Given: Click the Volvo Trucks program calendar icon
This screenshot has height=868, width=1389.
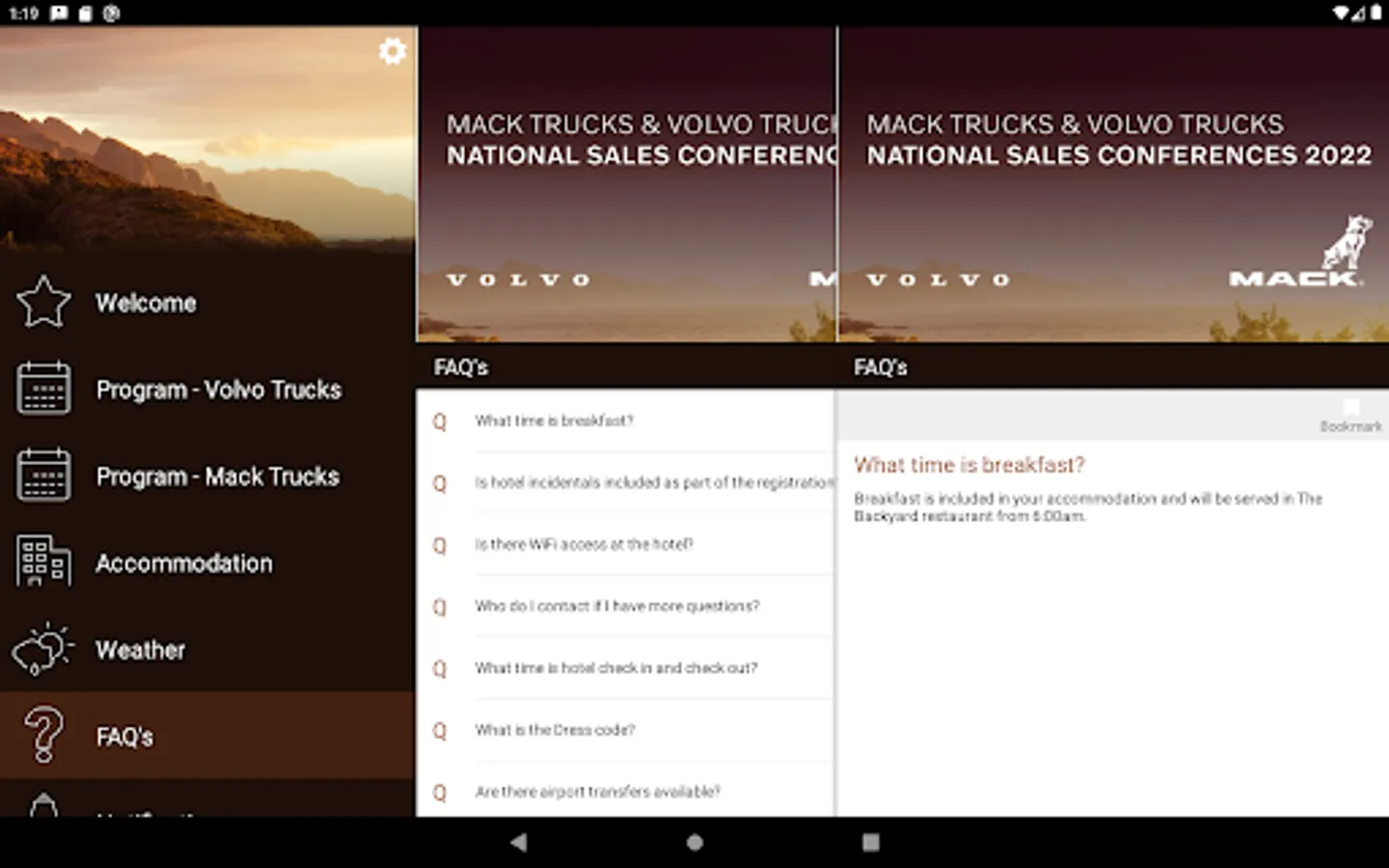Looking at the screenshot, I should coord(43,389).
